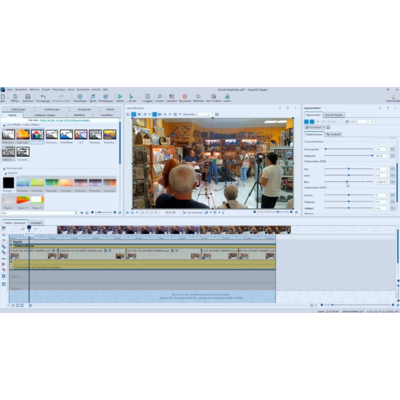The image size is (400, 400).
Task: Click the Speichern save icon
Action: (28, 97)
